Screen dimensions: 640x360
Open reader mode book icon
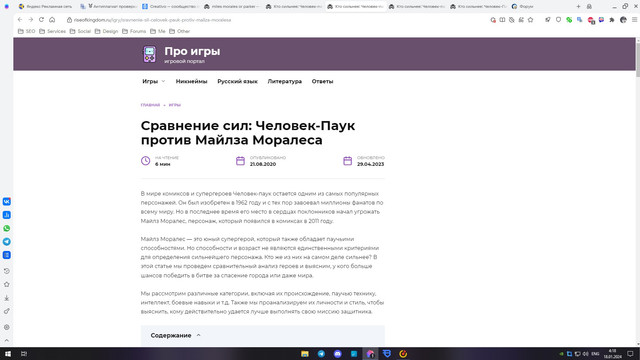(x=502, y=20)
